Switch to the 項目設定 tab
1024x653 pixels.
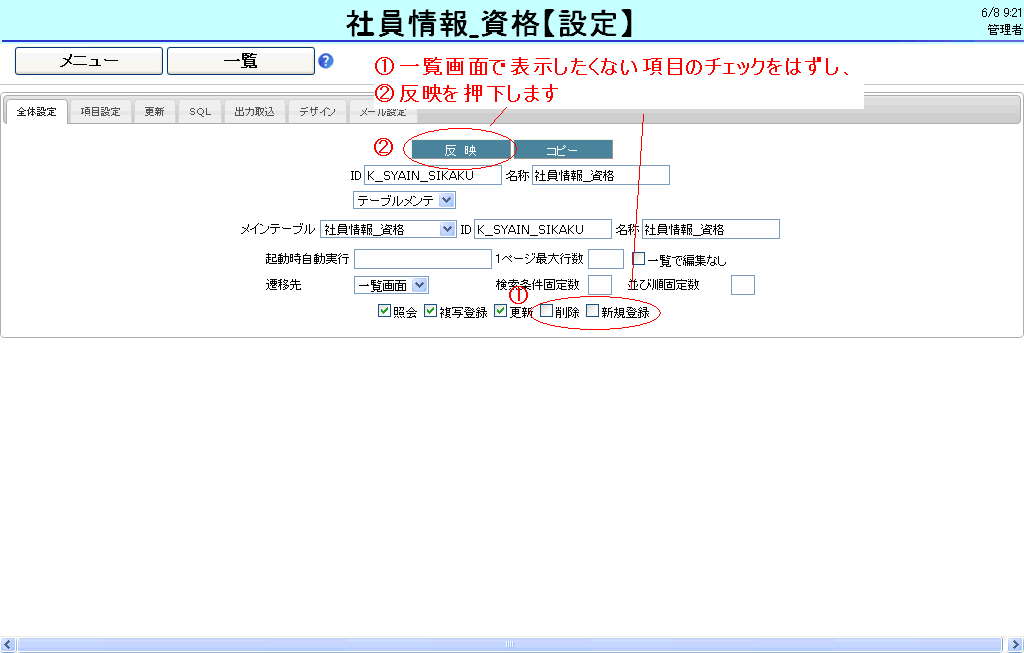point(100,112)
